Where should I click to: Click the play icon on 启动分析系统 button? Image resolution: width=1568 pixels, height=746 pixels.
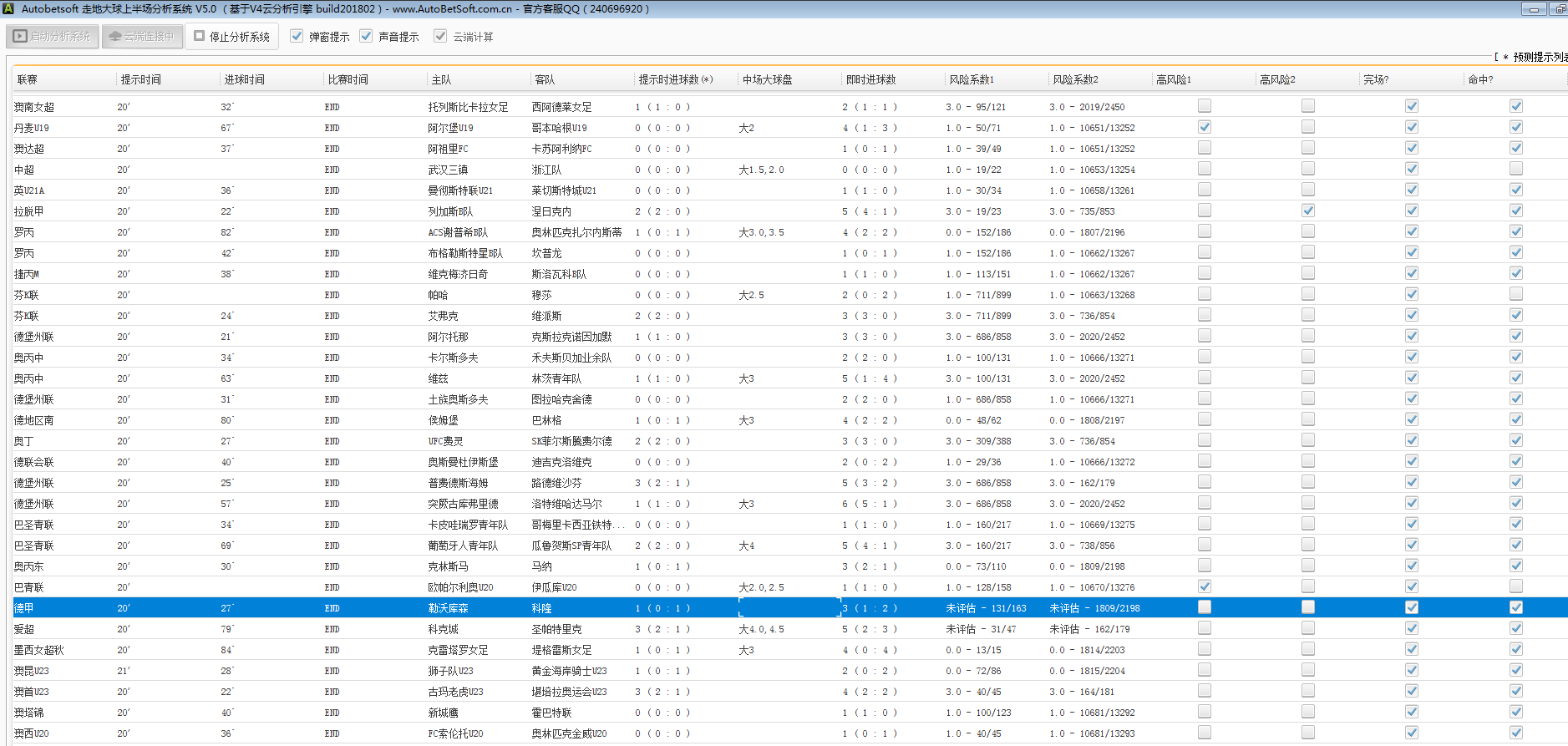pyautogui.click(x=20, y=37)
